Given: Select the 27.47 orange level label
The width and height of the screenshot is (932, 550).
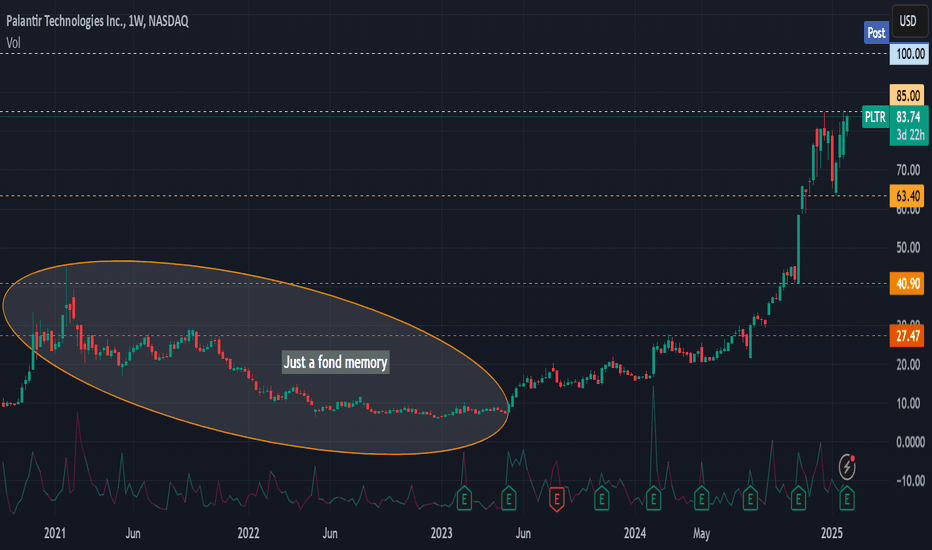Looking at the screenshot, I should (907, 336).
